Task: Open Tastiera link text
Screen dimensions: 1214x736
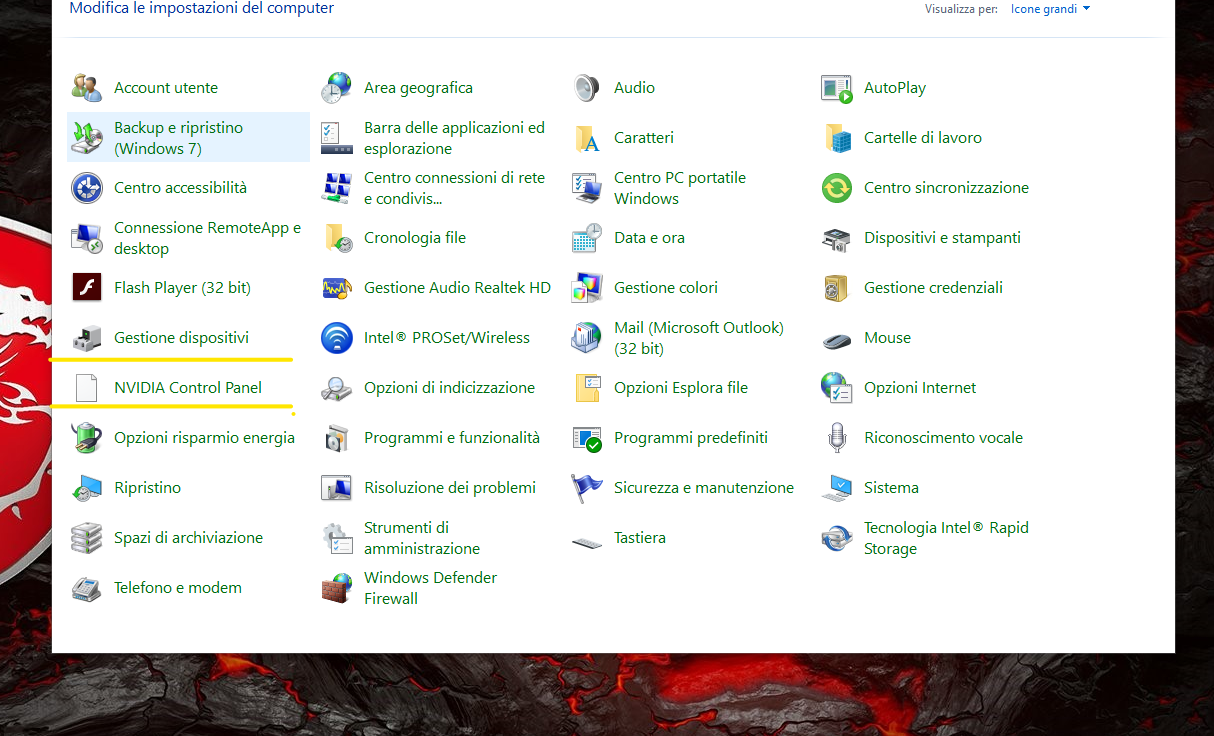Action: [x=640, y=538]
